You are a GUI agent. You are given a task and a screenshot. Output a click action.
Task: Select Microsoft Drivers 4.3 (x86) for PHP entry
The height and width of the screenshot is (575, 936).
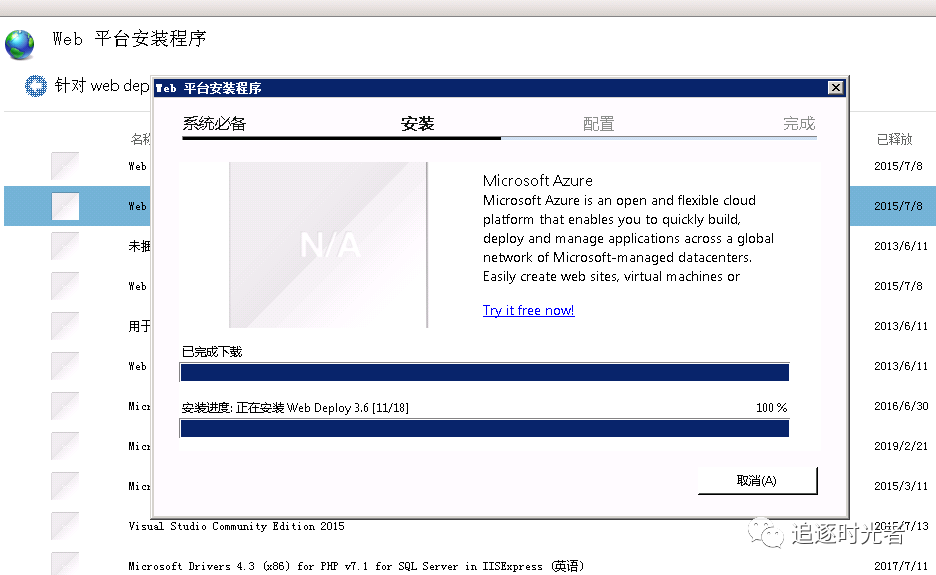(356, 566)
